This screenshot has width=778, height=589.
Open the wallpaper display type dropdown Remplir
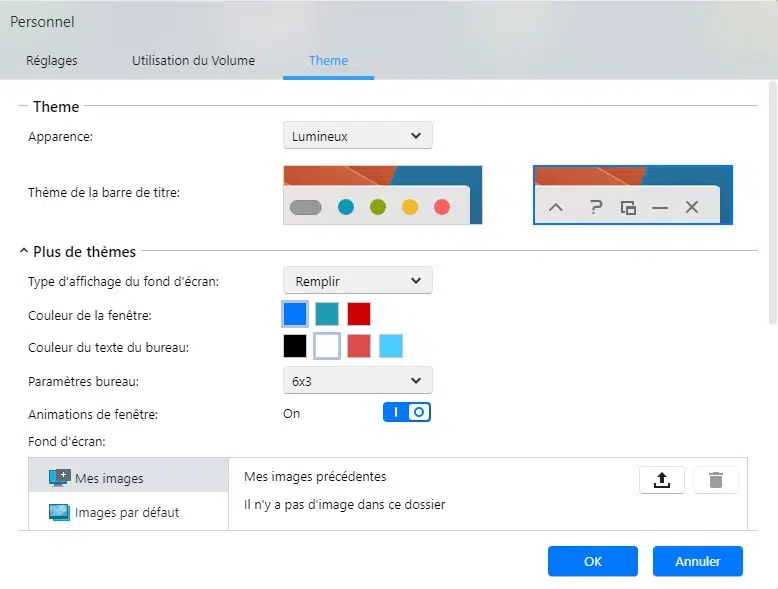point(357,281)
